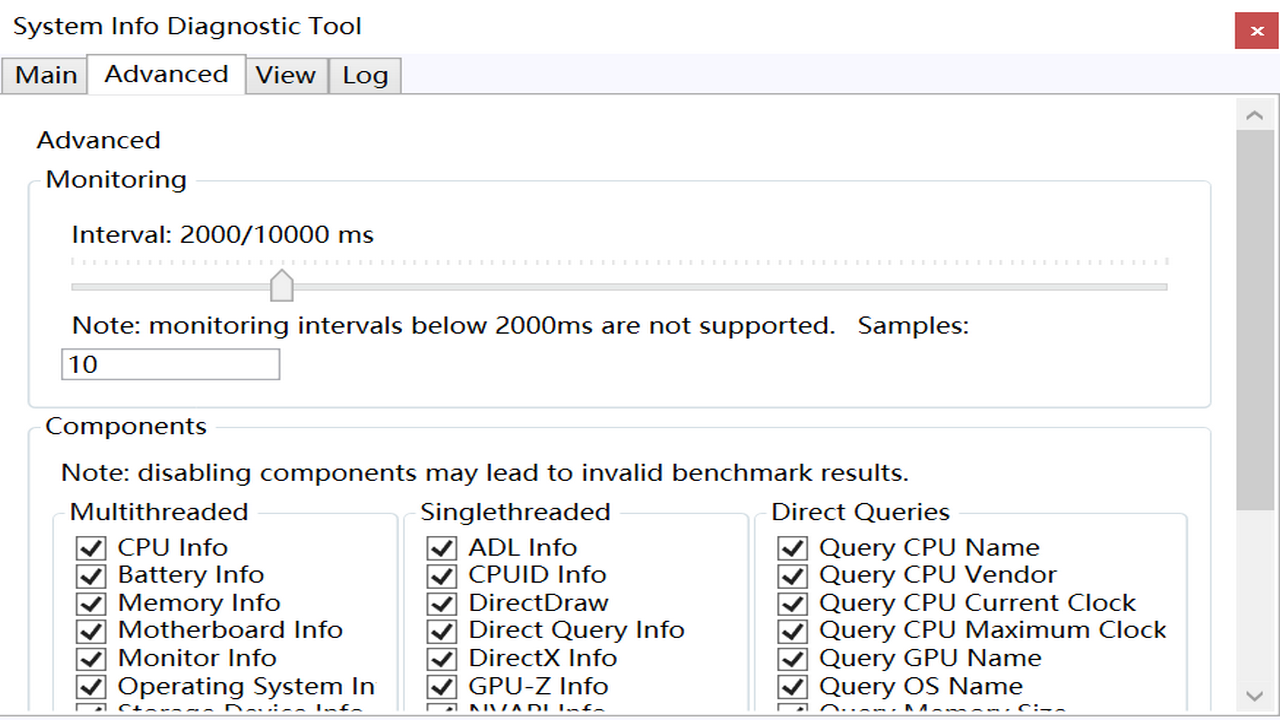Disable Battery Info component

click(91, 576)
